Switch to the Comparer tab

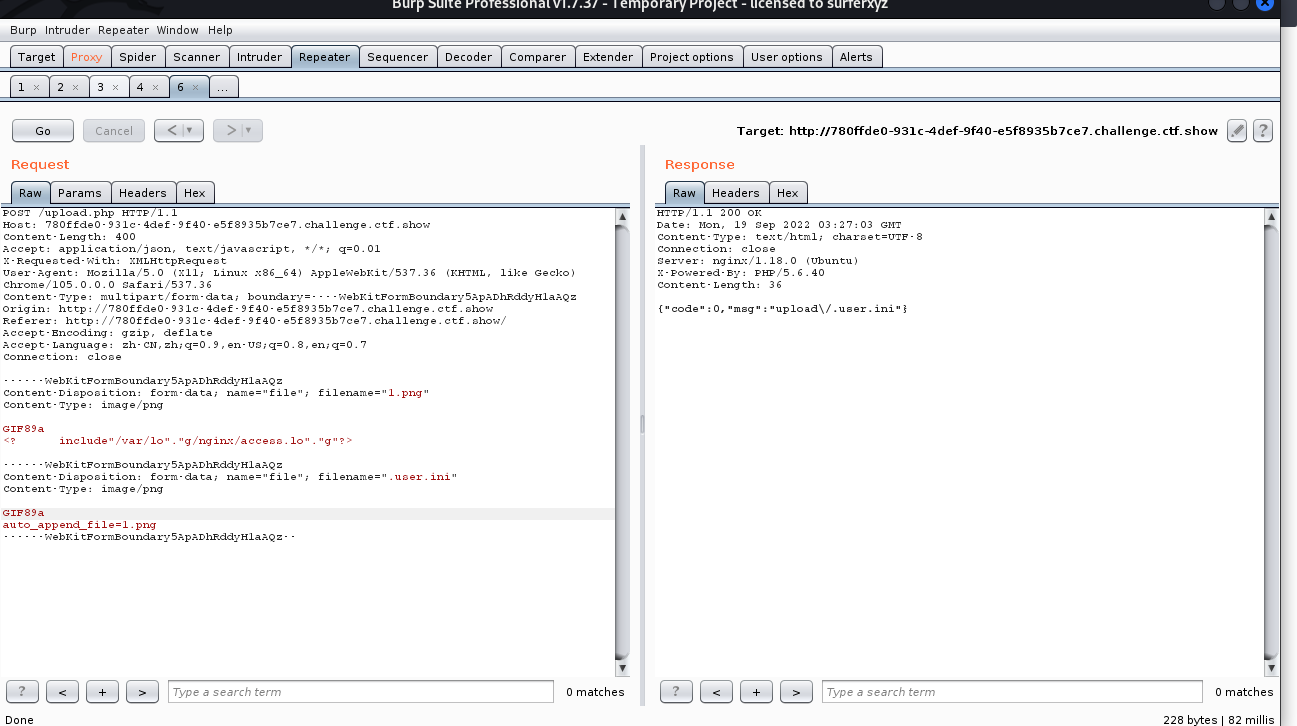[x=538, y=57]
